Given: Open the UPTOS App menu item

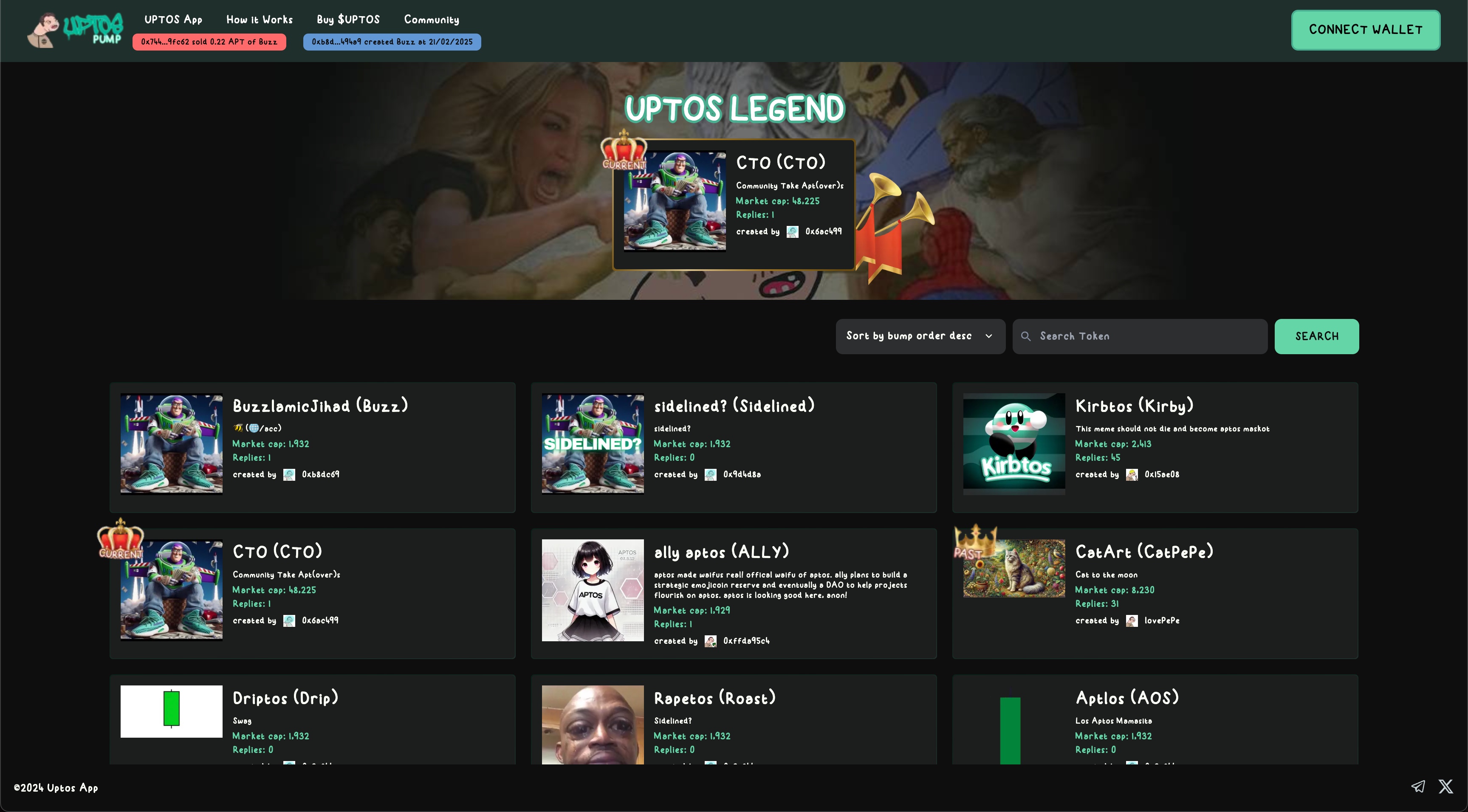Looking at the screenshot, I should [173, 20].
